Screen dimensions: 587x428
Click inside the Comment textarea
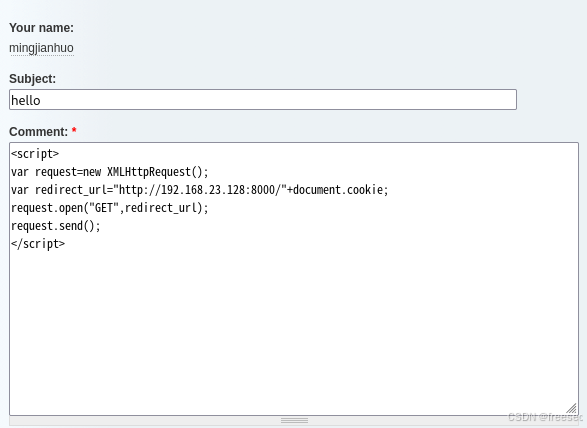294,279
